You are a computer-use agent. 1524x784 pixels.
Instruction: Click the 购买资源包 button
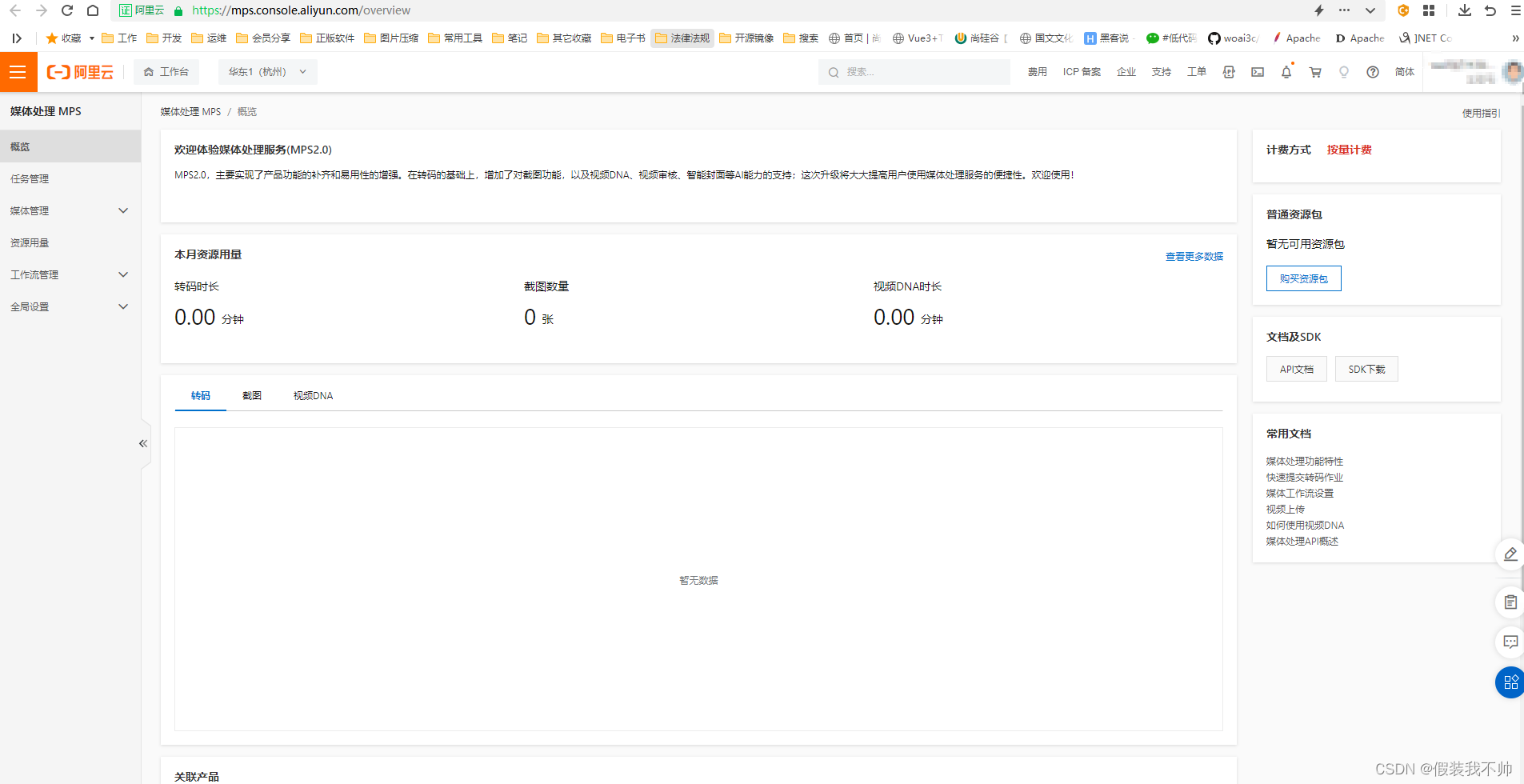[x=1304, y=278]
